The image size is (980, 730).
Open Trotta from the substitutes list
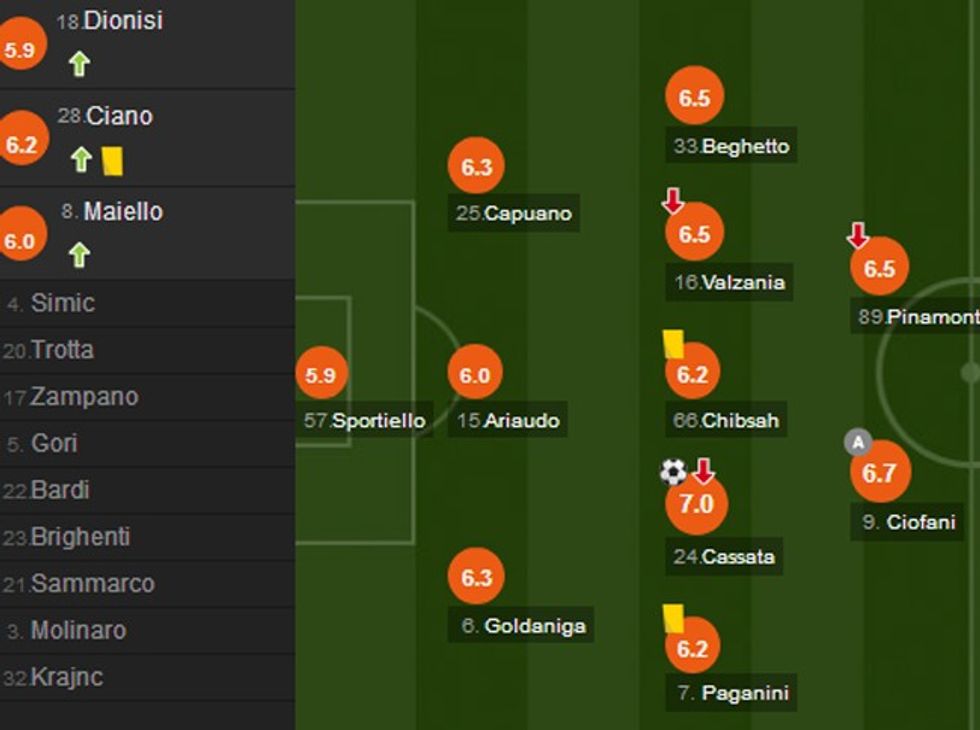(62, 350)
